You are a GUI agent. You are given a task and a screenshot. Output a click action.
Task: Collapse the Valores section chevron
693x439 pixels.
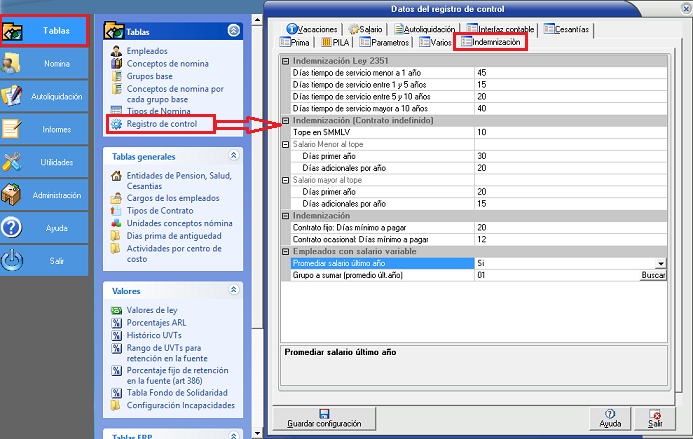(234, 290)
